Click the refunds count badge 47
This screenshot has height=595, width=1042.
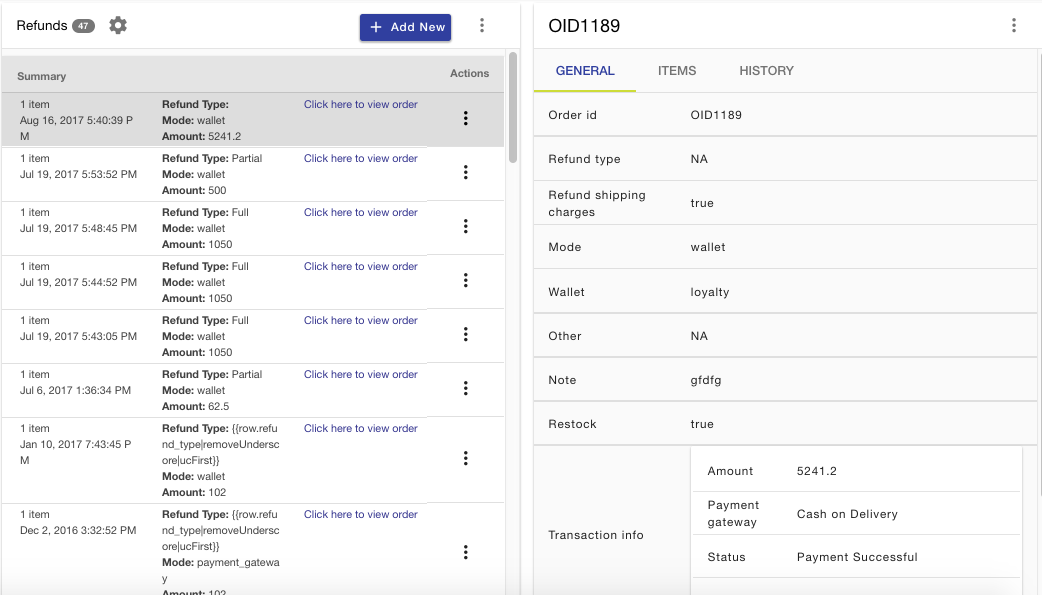[x=83, y=26]
